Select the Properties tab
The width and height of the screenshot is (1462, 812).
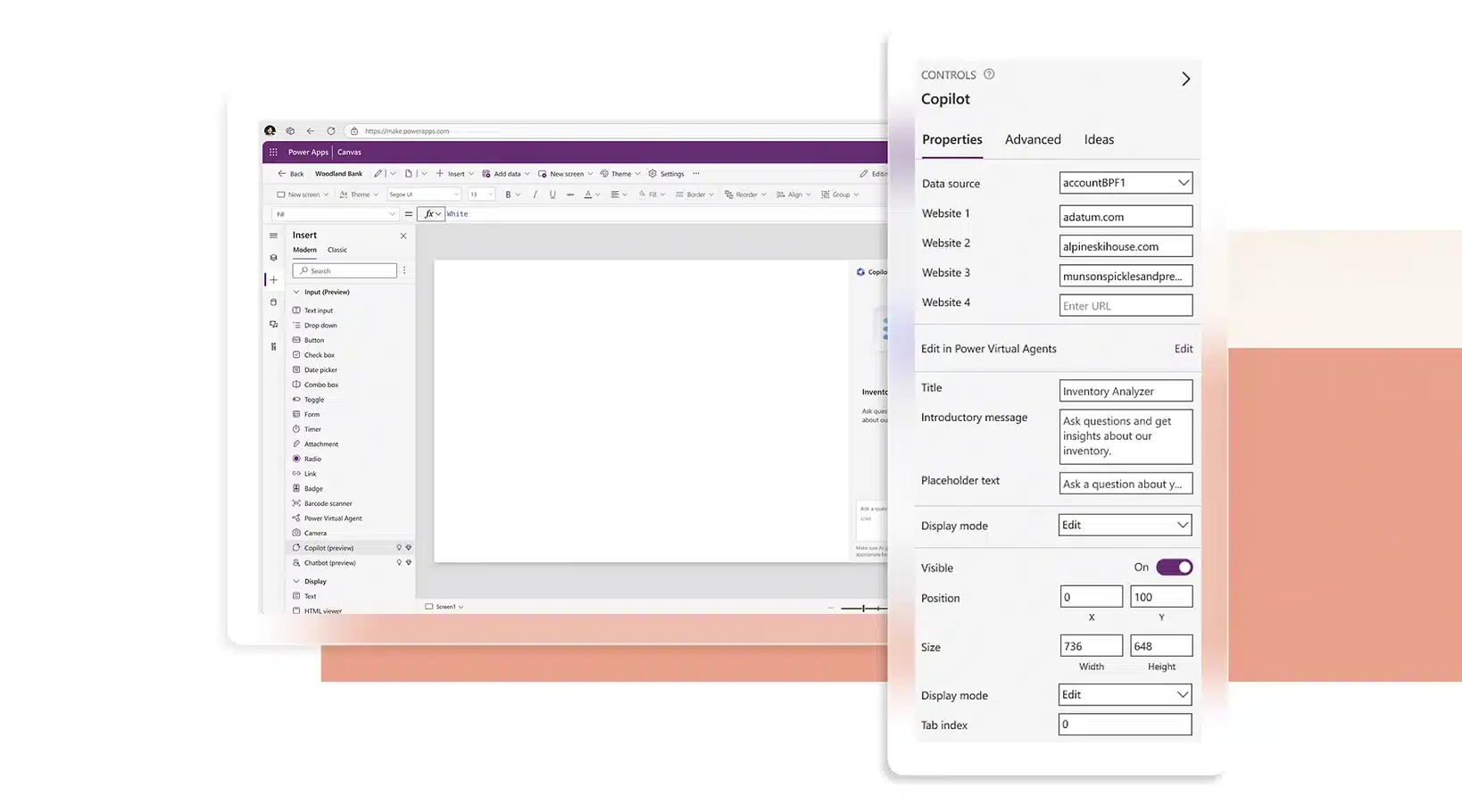click(x=952, y=139)
